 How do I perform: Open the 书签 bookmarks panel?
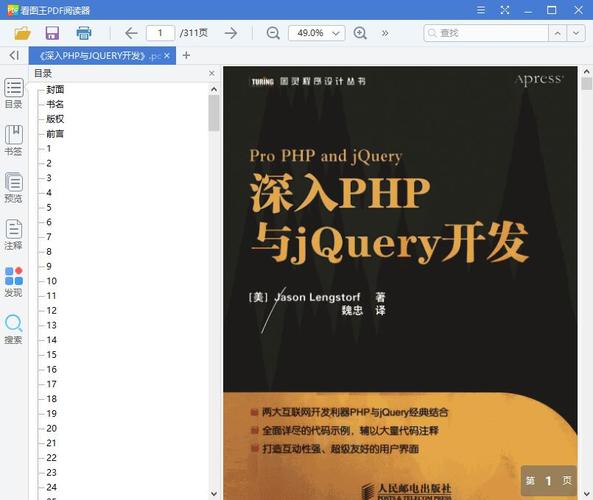[x=14, y=141]
